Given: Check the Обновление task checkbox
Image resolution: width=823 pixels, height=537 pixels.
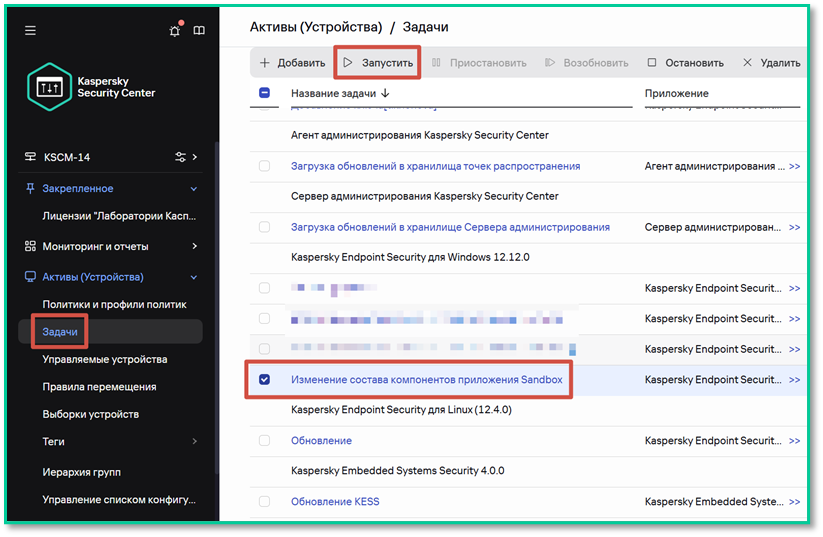Looking at the screenshot, I should click(265, 440).
